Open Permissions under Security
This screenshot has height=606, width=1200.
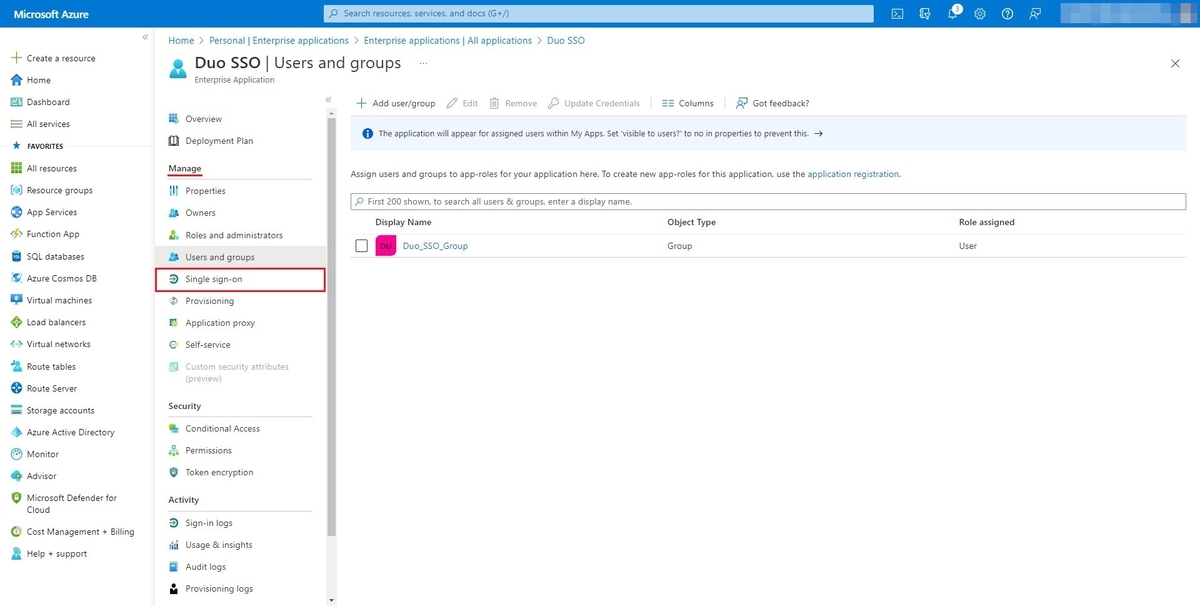208,451
